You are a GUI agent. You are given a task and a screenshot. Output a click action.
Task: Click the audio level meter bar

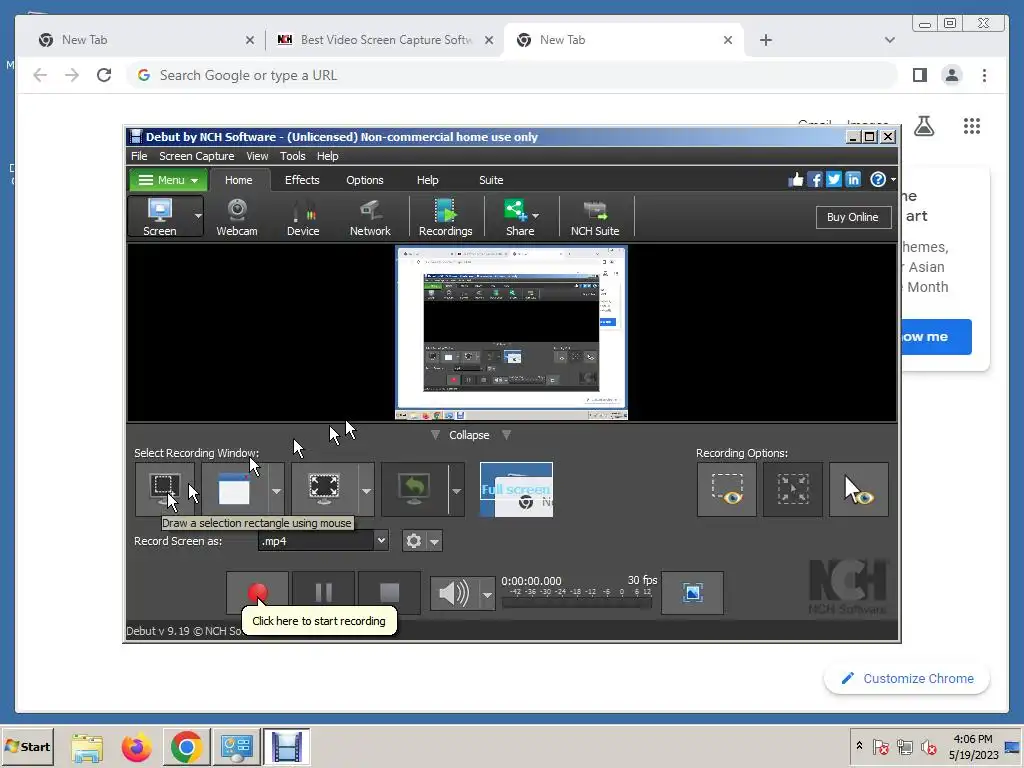(577, 603)
